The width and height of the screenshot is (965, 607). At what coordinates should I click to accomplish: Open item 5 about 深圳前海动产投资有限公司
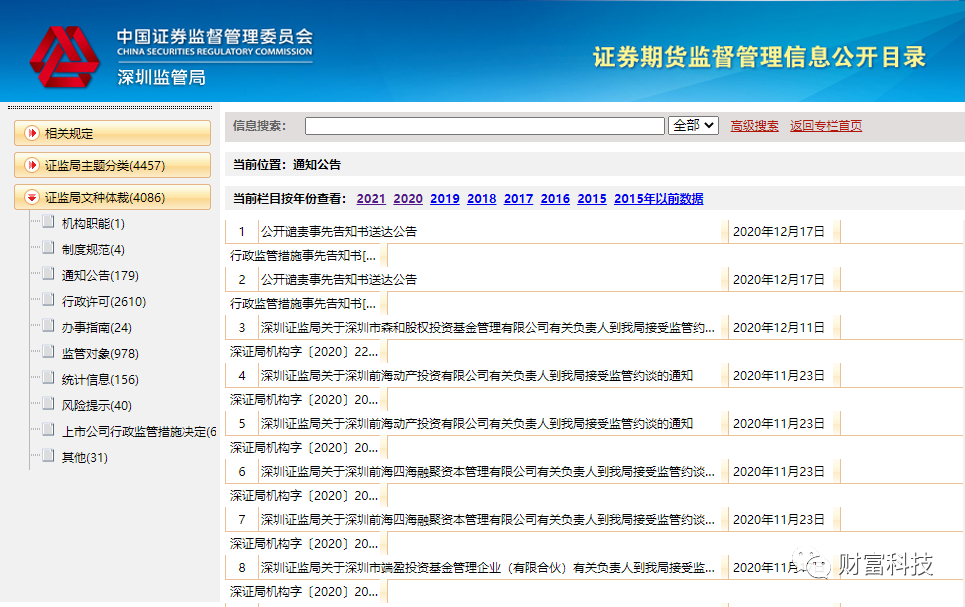477,424
